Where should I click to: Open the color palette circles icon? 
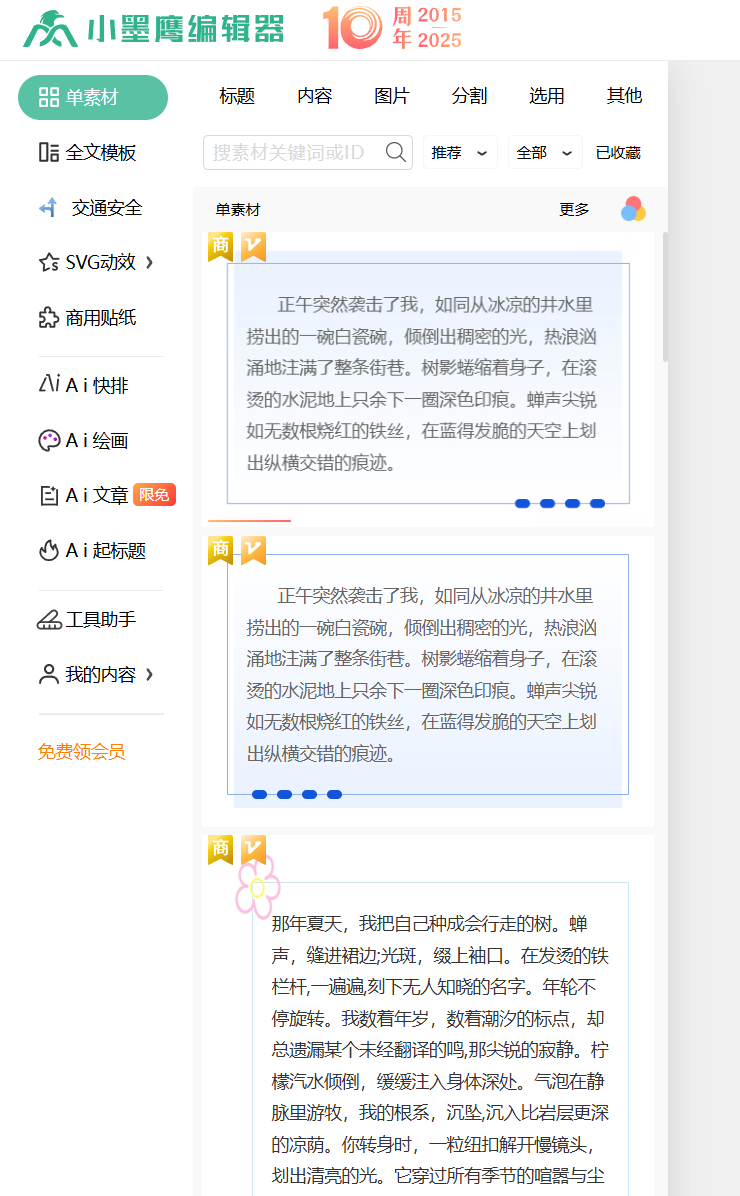point(633,209)
